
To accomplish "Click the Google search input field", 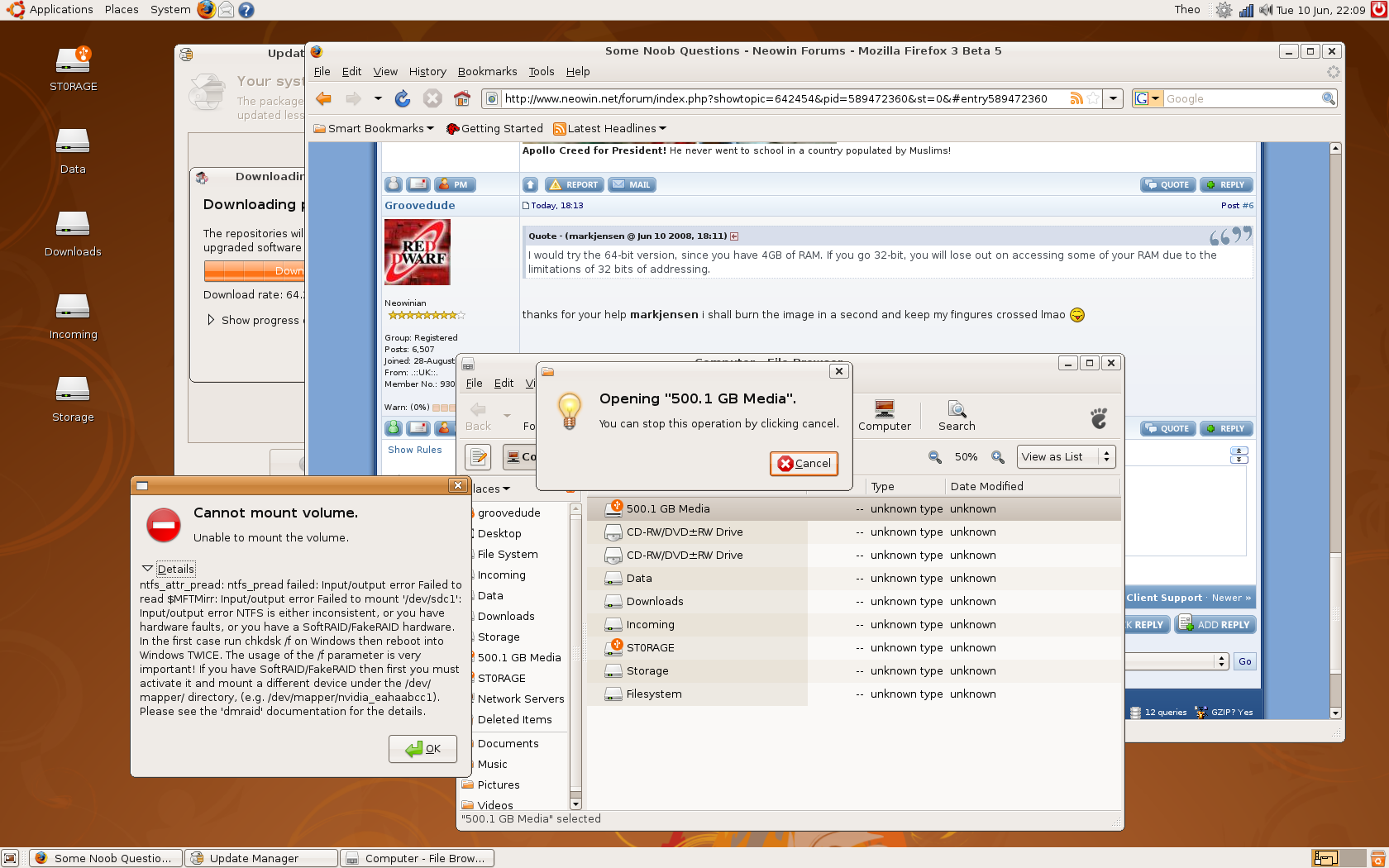I will [1240, 99].
